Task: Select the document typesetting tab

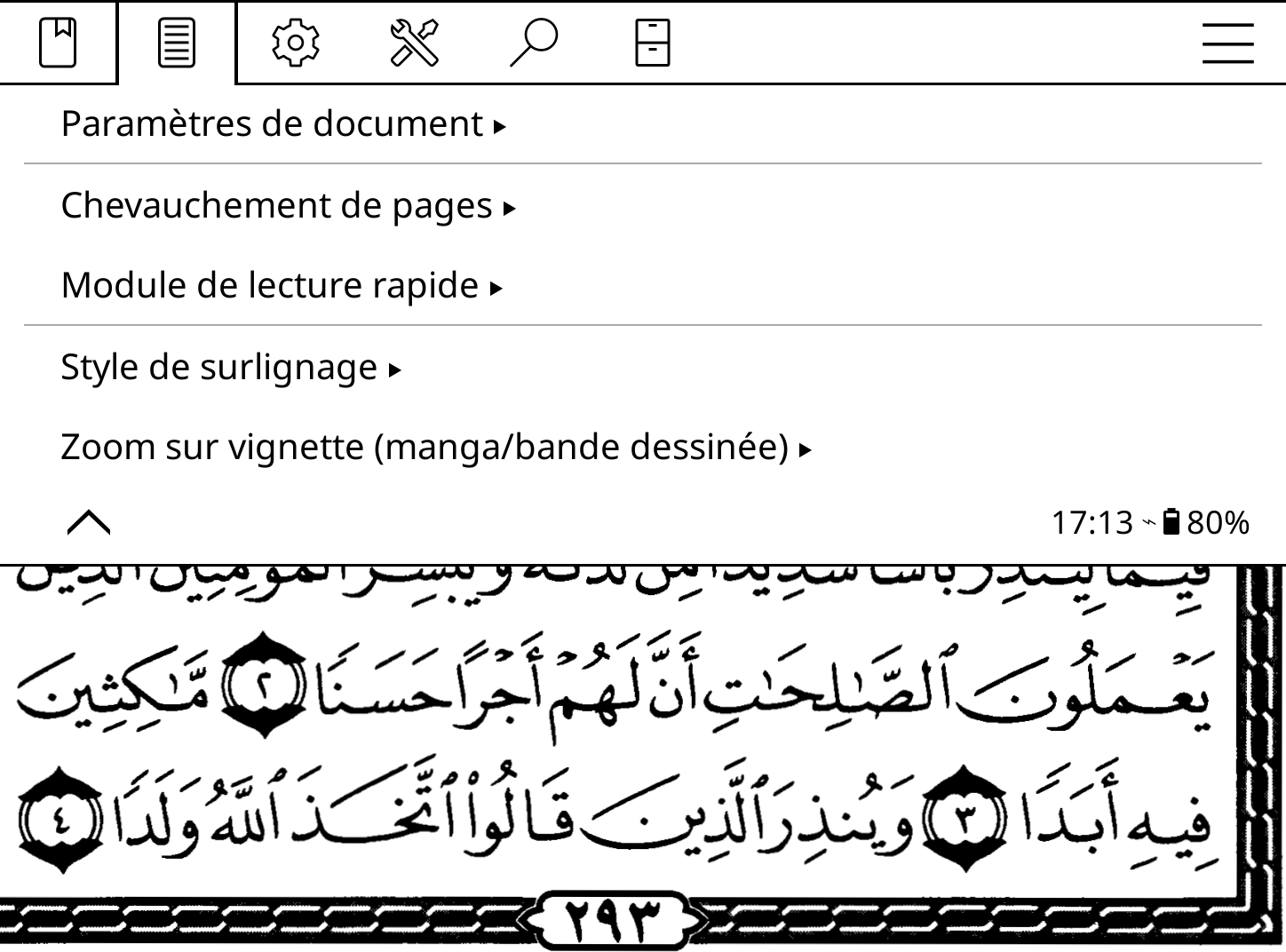Action: (177, 43)
